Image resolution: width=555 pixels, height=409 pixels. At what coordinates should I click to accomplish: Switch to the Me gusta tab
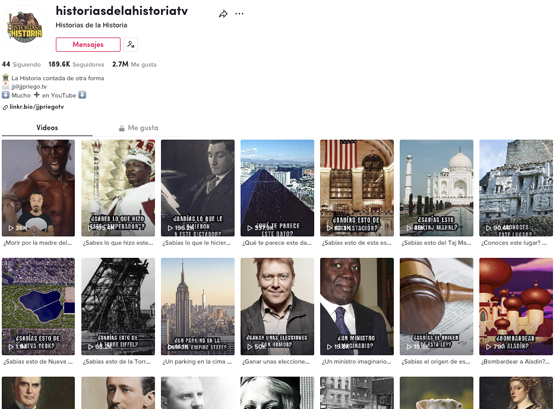[138, 128]
